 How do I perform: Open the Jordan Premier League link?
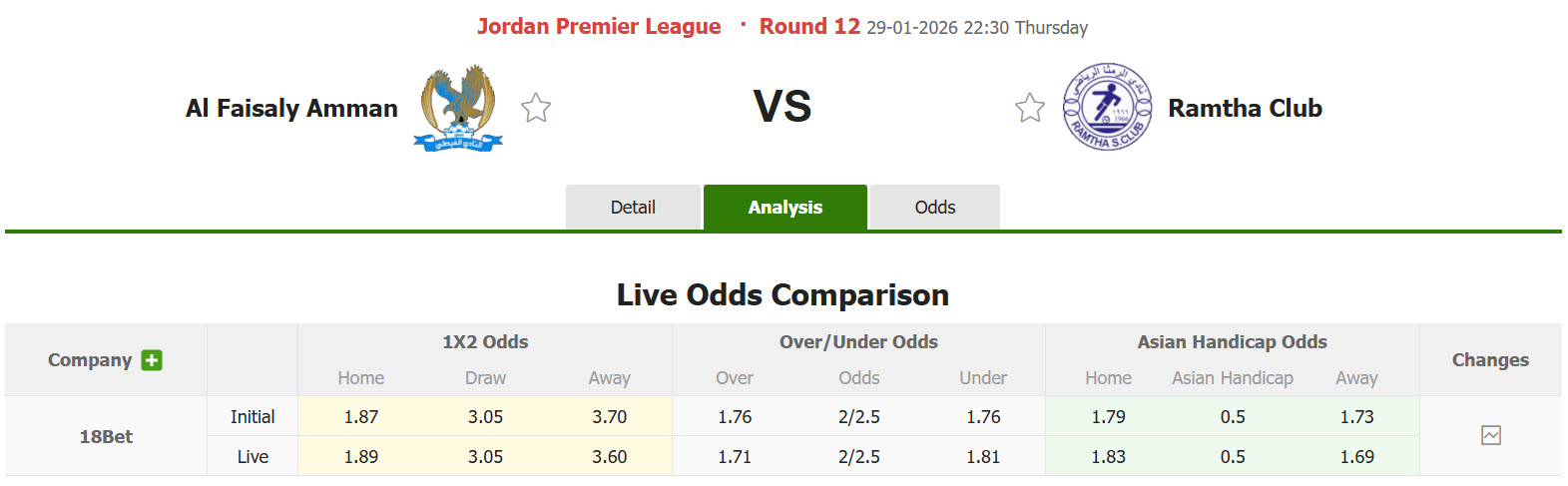(x=599, y=27)
